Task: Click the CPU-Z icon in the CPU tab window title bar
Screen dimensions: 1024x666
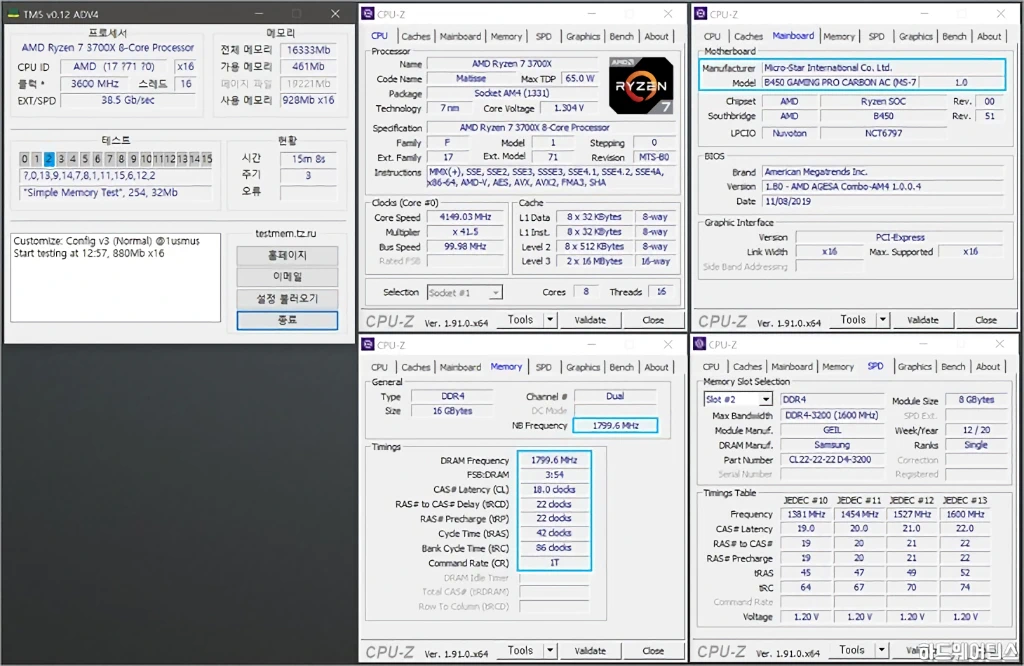Action: (x=368, y=14)
